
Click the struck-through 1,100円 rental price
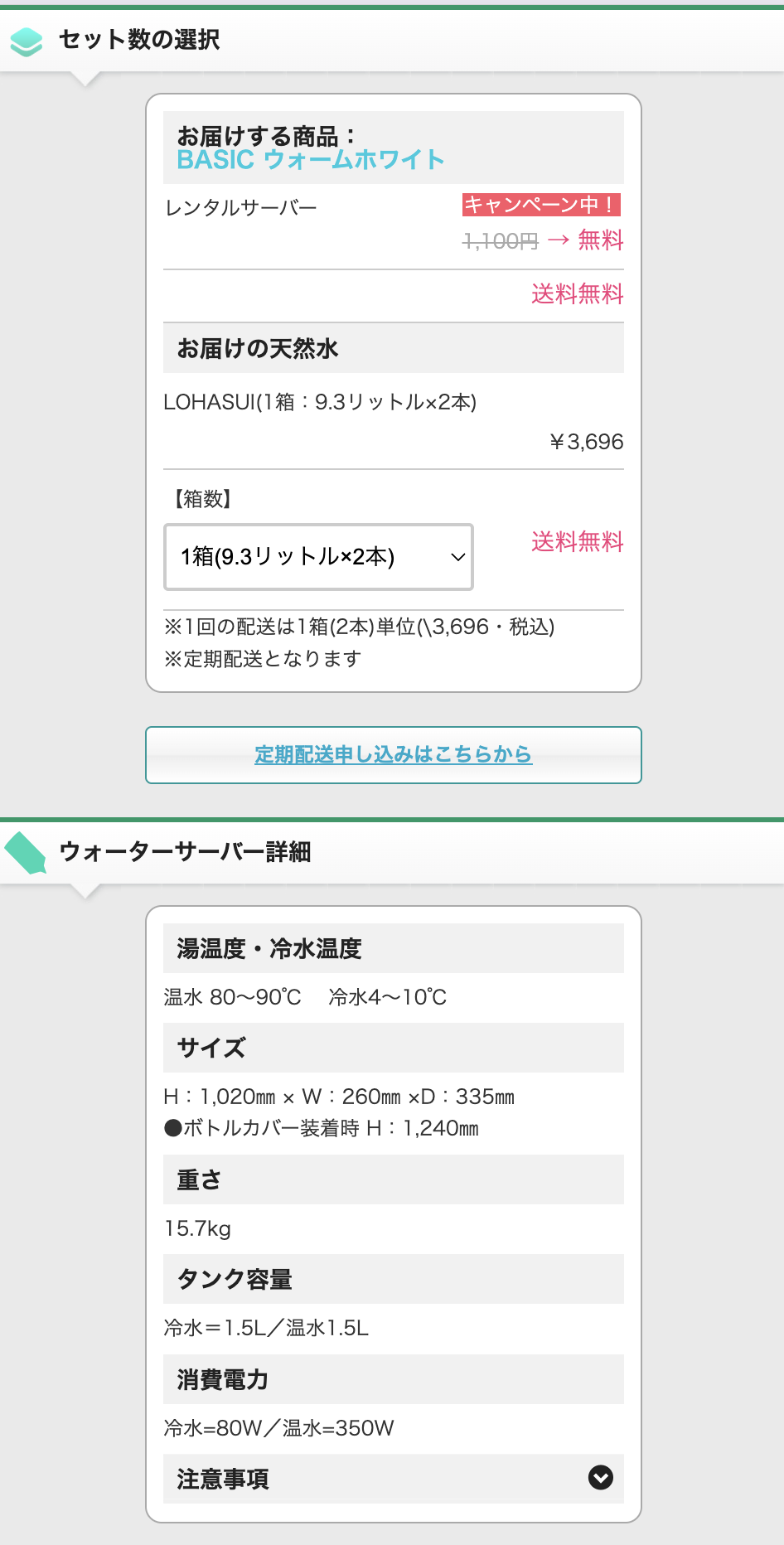(500, 241)
